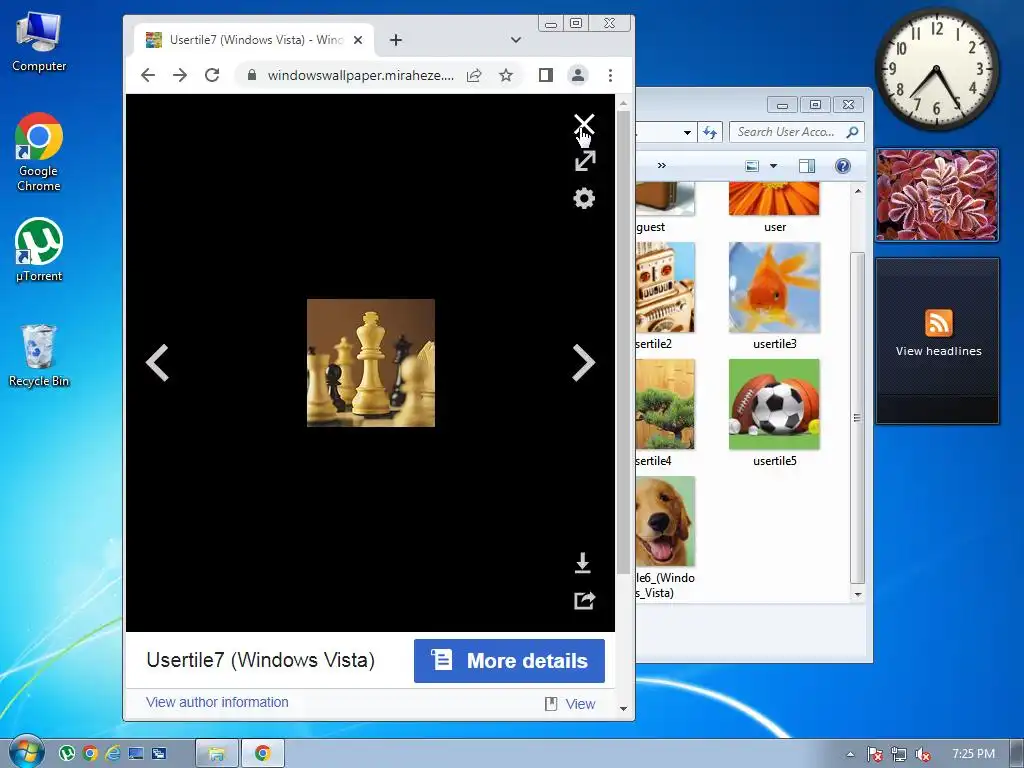Expand Explorer toolbar overflow chevrons
Screen dimensions: 1024x768
[662, 166]
